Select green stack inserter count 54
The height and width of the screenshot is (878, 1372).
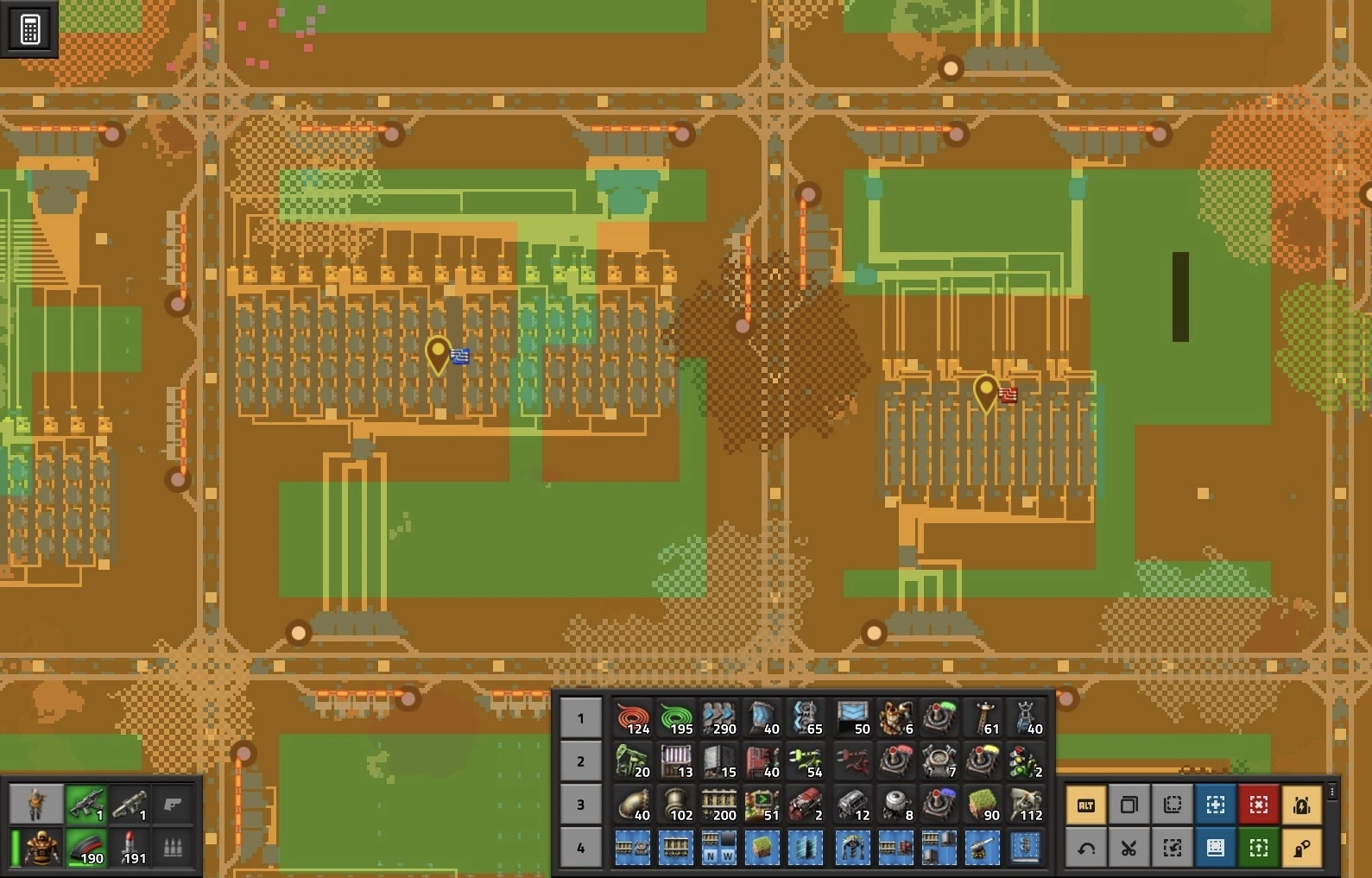(x=806, y=761)
